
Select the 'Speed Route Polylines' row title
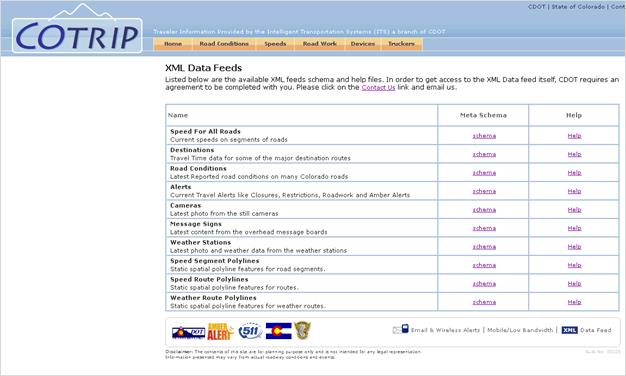point(209,279)
